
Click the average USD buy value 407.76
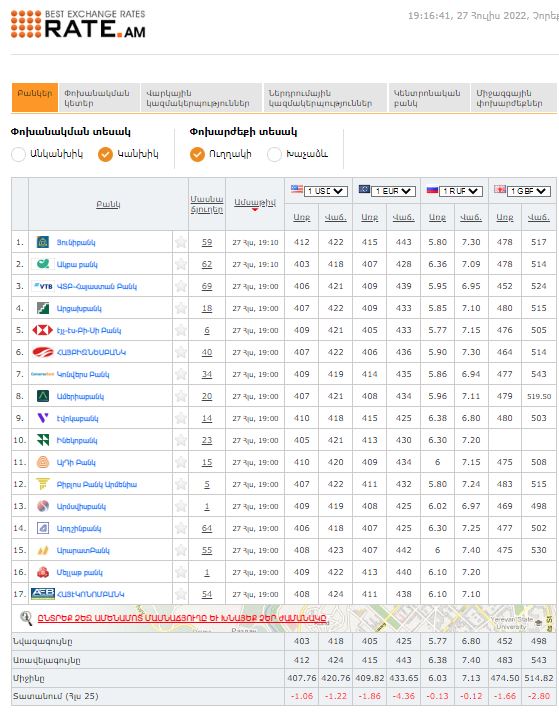(302, 678)
